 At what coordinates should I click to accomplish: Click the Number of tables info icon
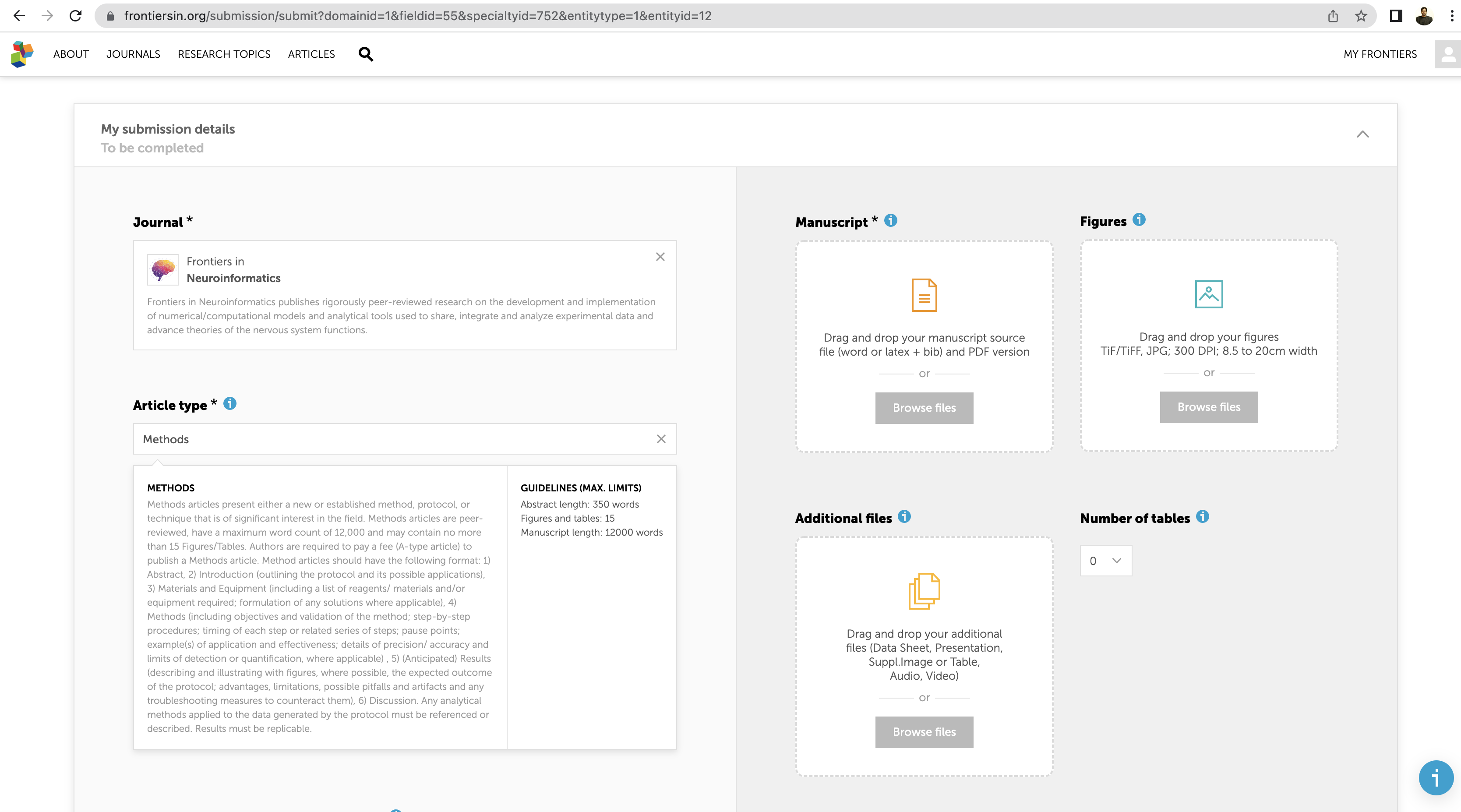[1202, 516]
